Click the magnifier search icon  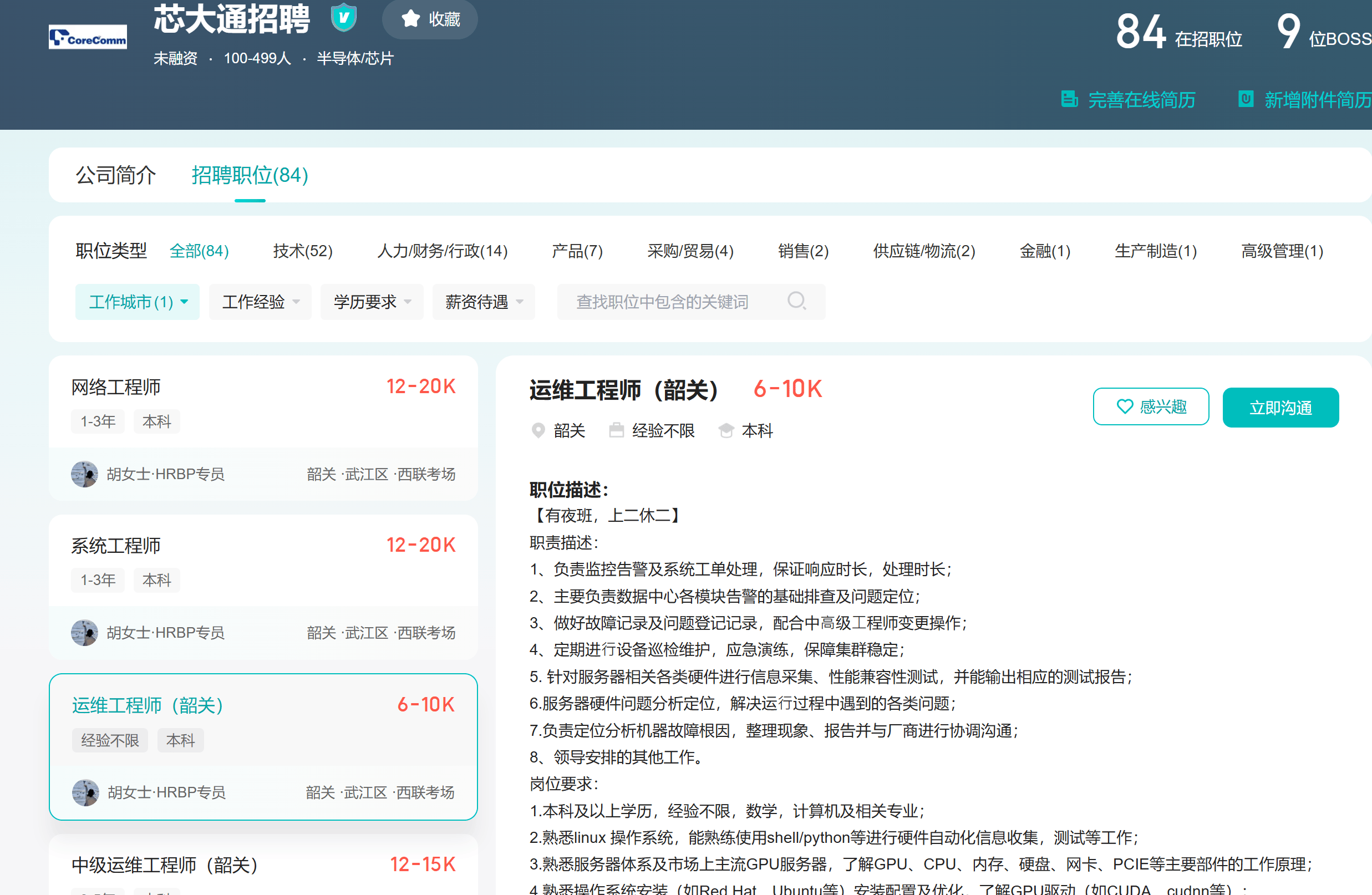(x=797, y=301)
